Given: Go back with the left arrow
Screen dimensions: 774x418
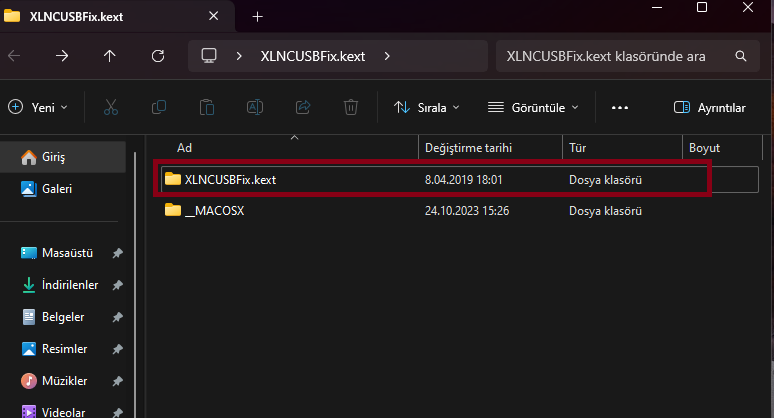Looking at the screenshot, I should [x=14, y=56].
